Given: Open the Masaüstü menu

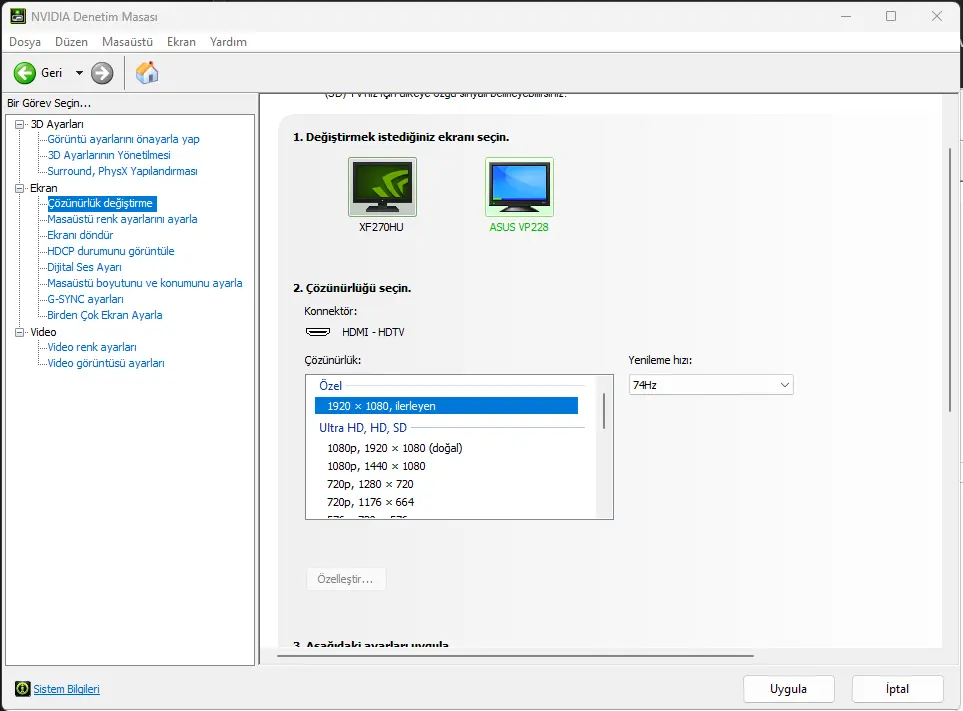Looking at the screenshot, I should pos(127,42).
